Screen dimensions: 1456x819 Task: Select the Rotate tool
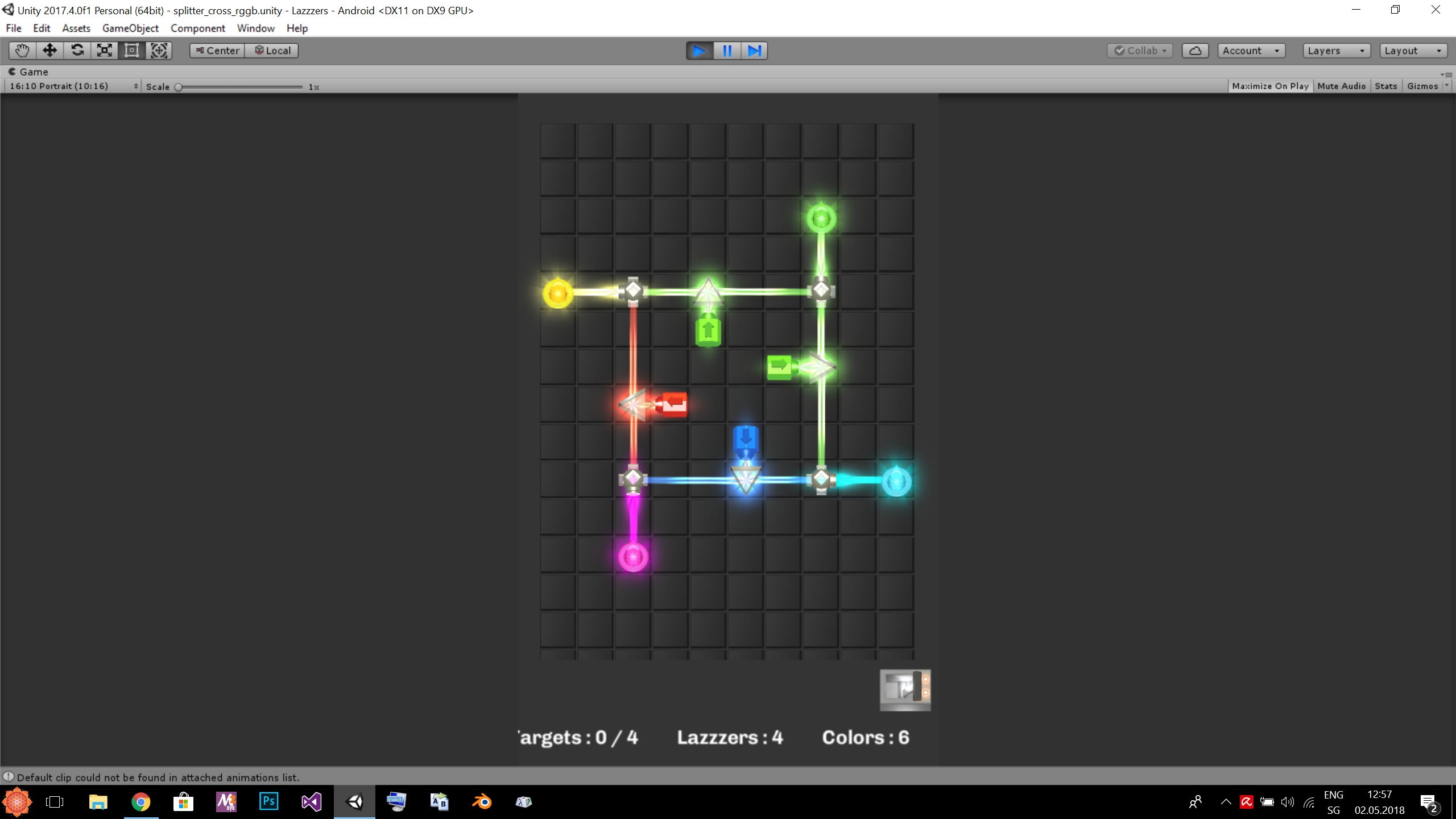click(77, 51)
